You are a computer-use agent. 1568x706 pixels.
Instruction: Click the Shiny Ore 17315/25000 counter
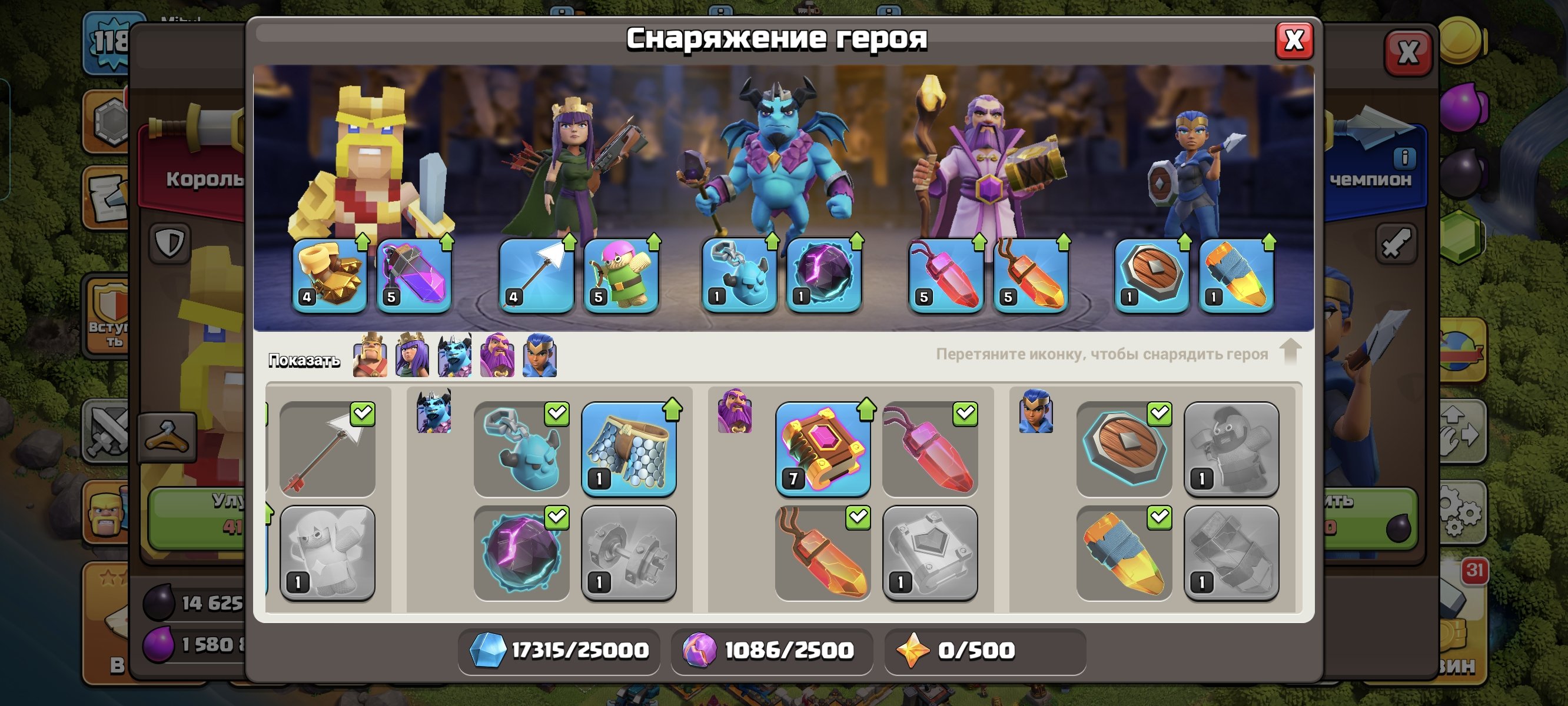coord(559,651)
